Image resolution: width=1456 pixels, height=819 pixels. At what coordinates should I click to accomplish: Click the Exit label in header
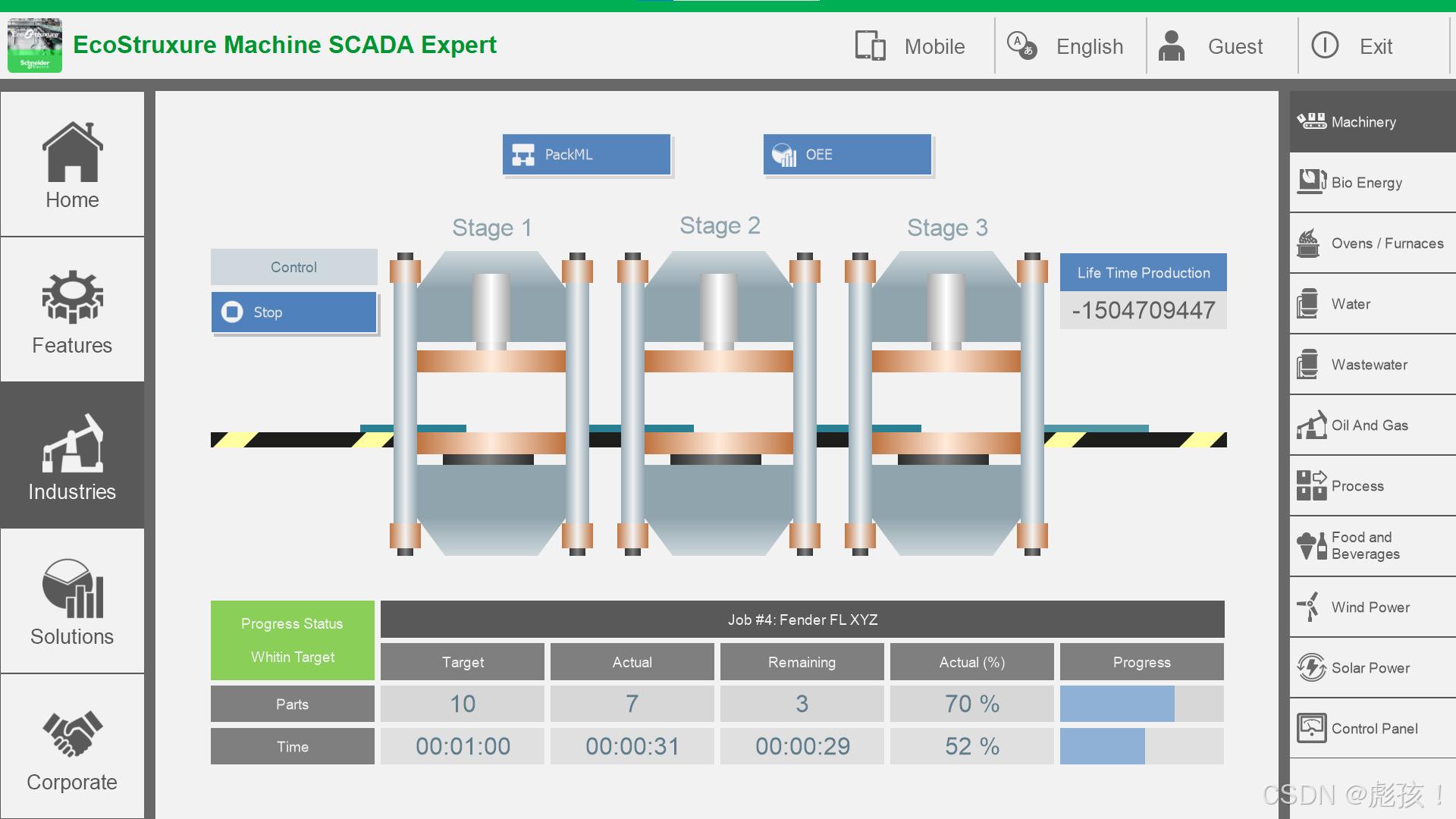1376,46
